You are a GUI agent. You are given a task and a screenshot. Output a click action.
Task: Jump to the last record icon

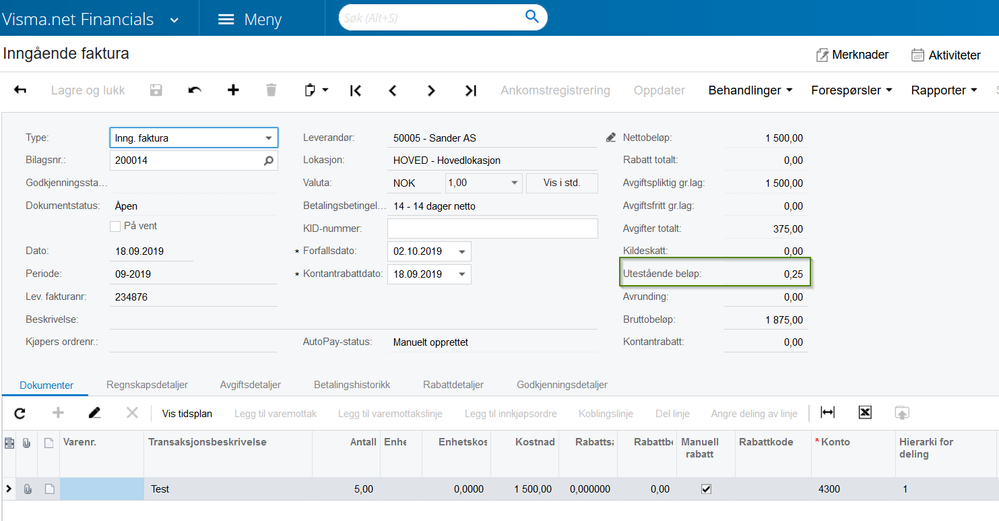[470, 90]
